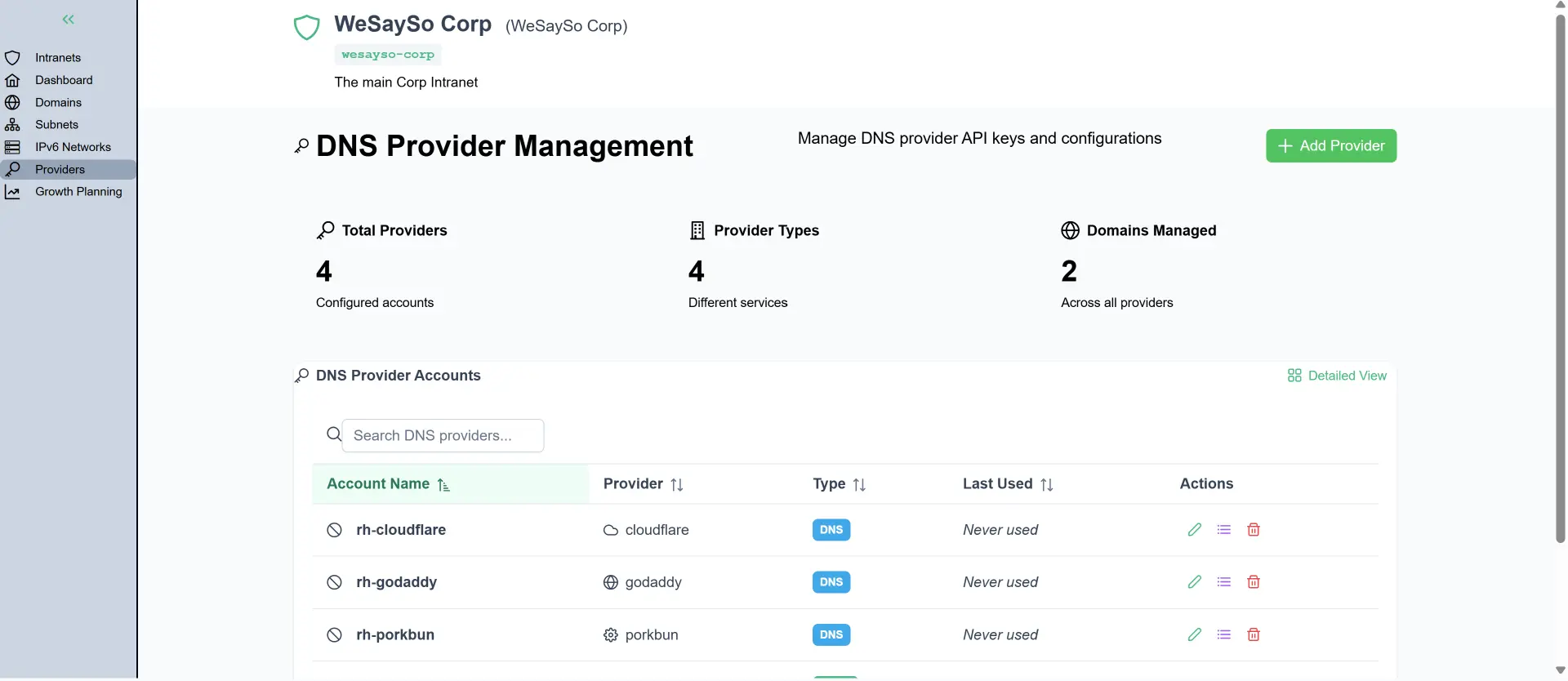
Task: Click the delete trash icon for rh-cloudflare
Action: pyautogui.click(x=1254, y=530)
